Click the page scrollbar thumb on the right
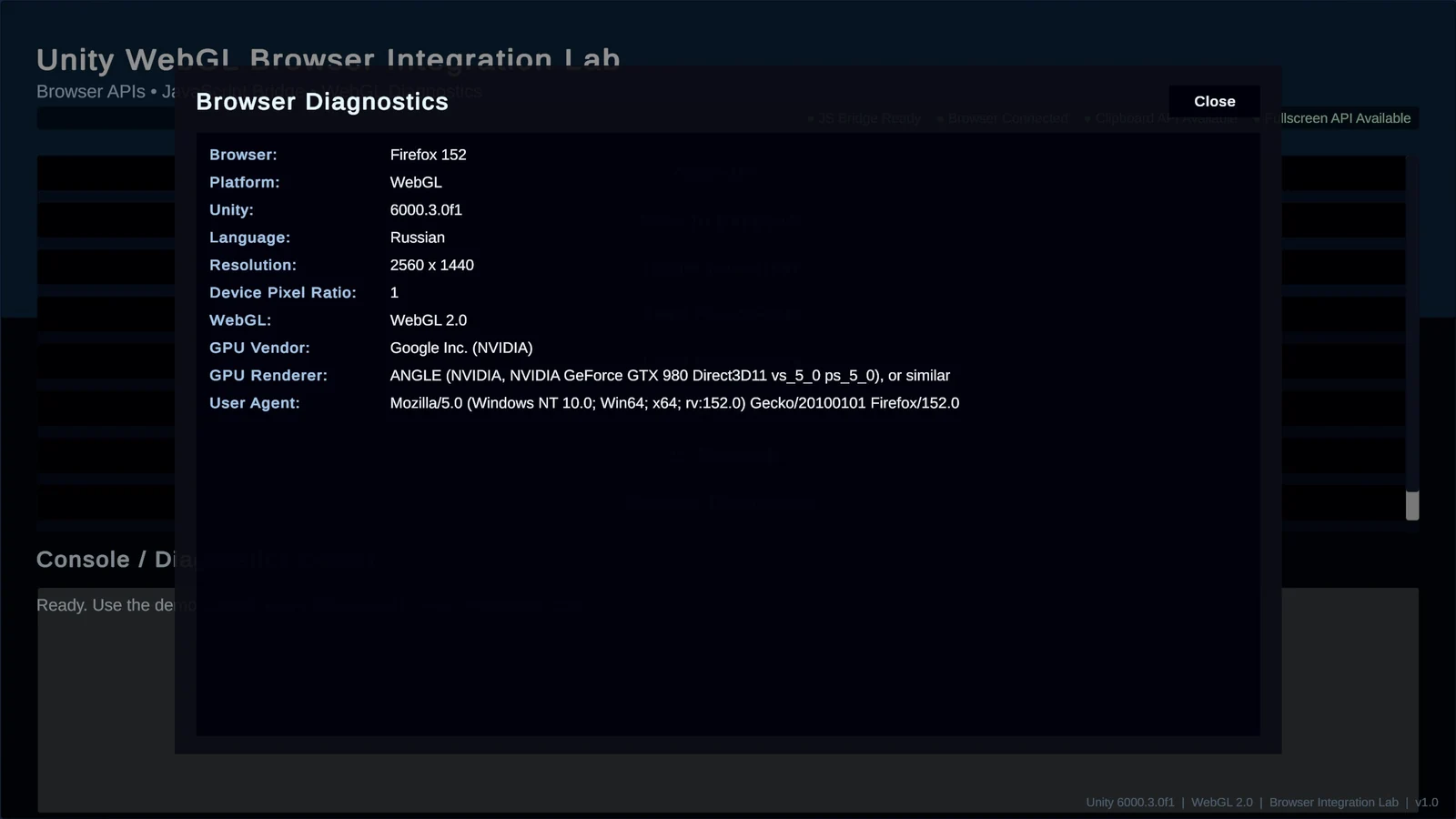The image size is (1456, 819). [1412, 505]
